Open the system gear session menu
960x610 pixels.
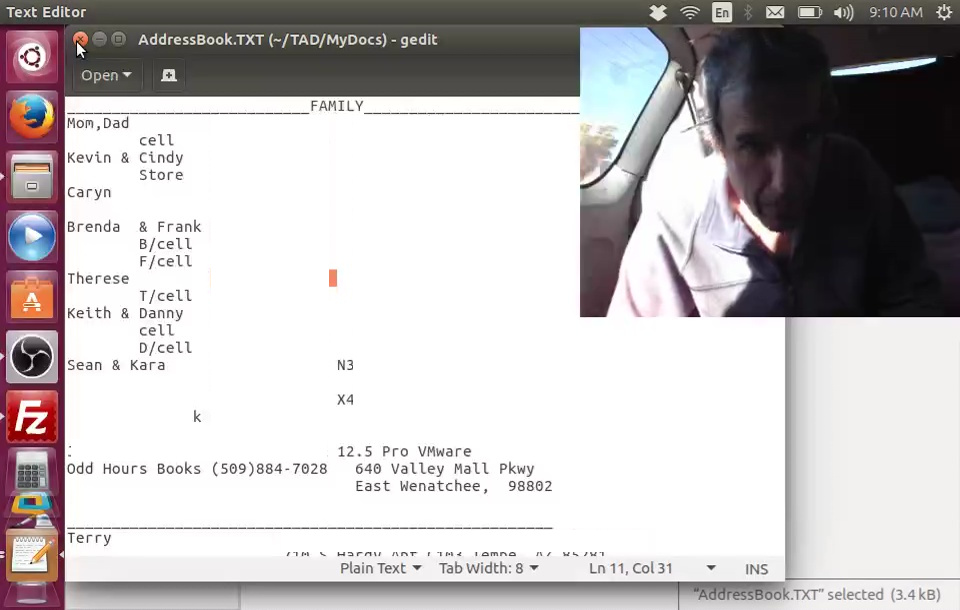[945, 12]
